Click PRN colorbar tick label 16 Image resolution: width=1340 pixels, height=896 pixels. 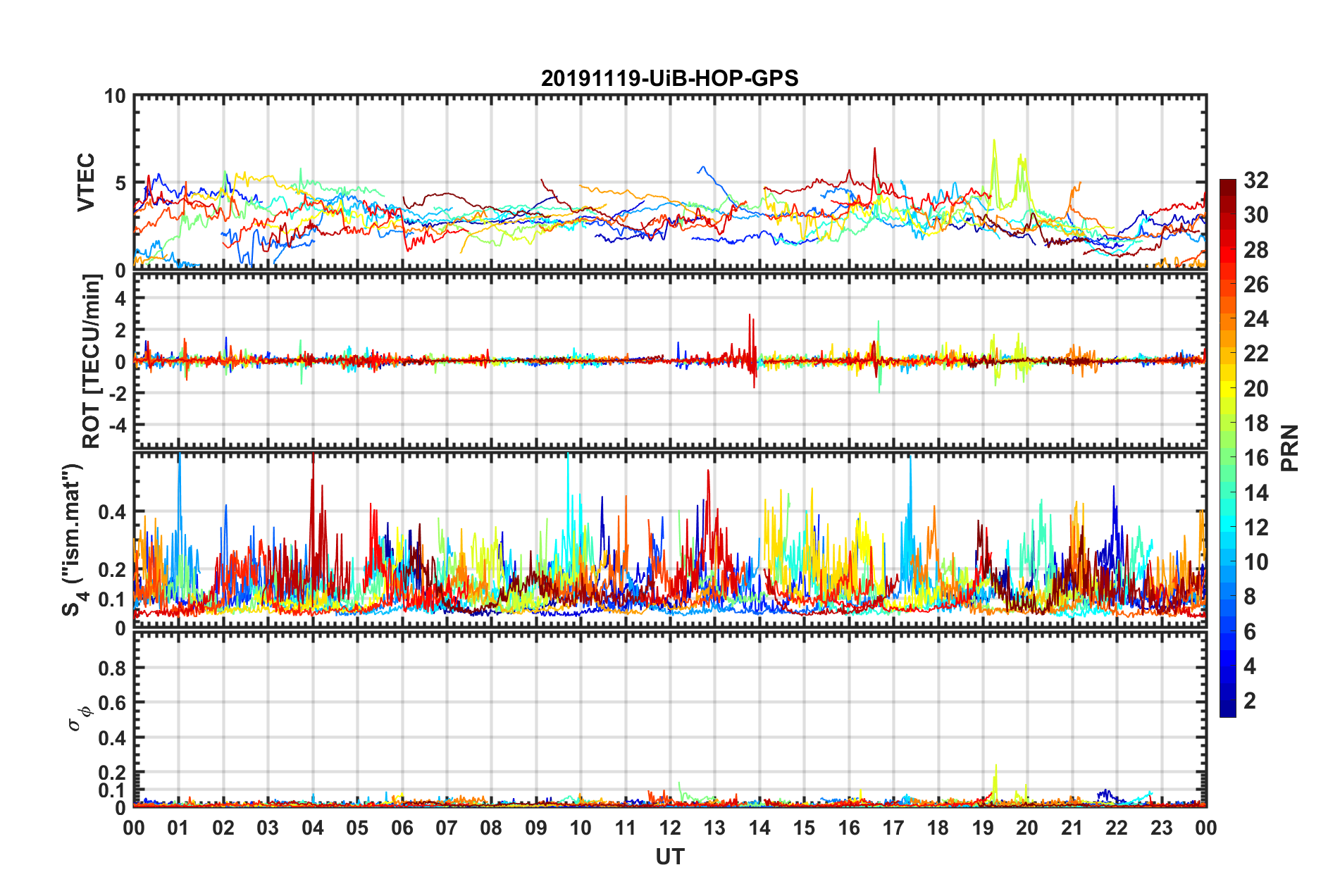click(1255, 457)
